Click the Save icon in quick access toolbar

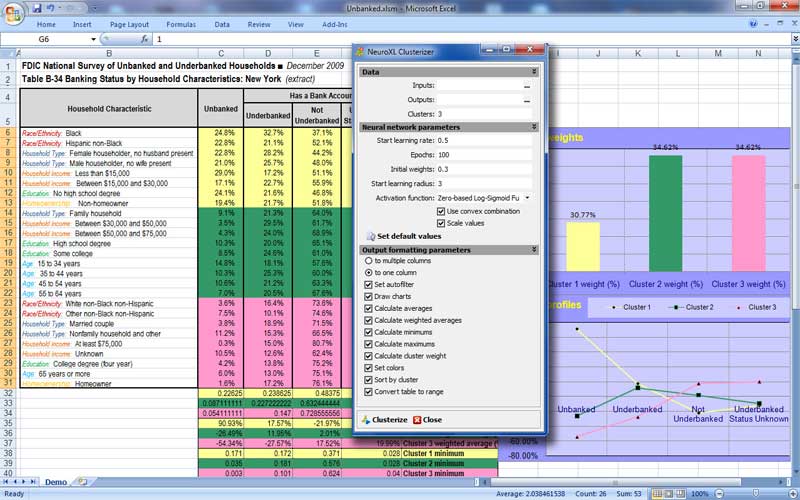click(x=37, y=8)
